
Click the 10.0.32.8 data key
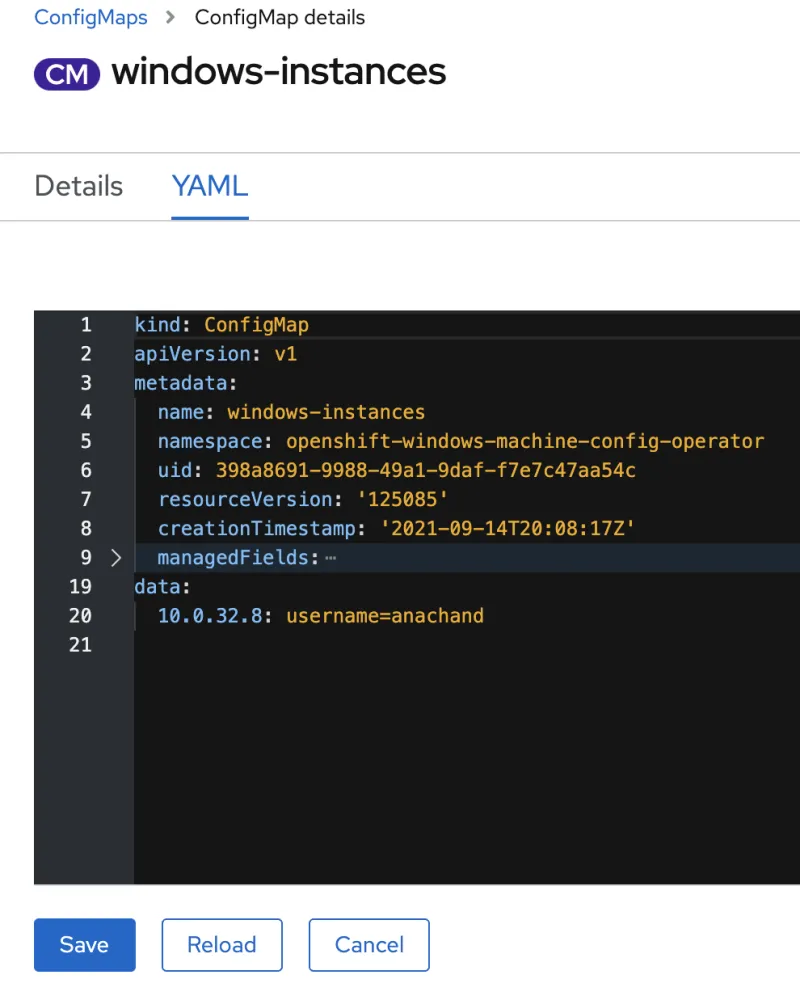(210, 616)
